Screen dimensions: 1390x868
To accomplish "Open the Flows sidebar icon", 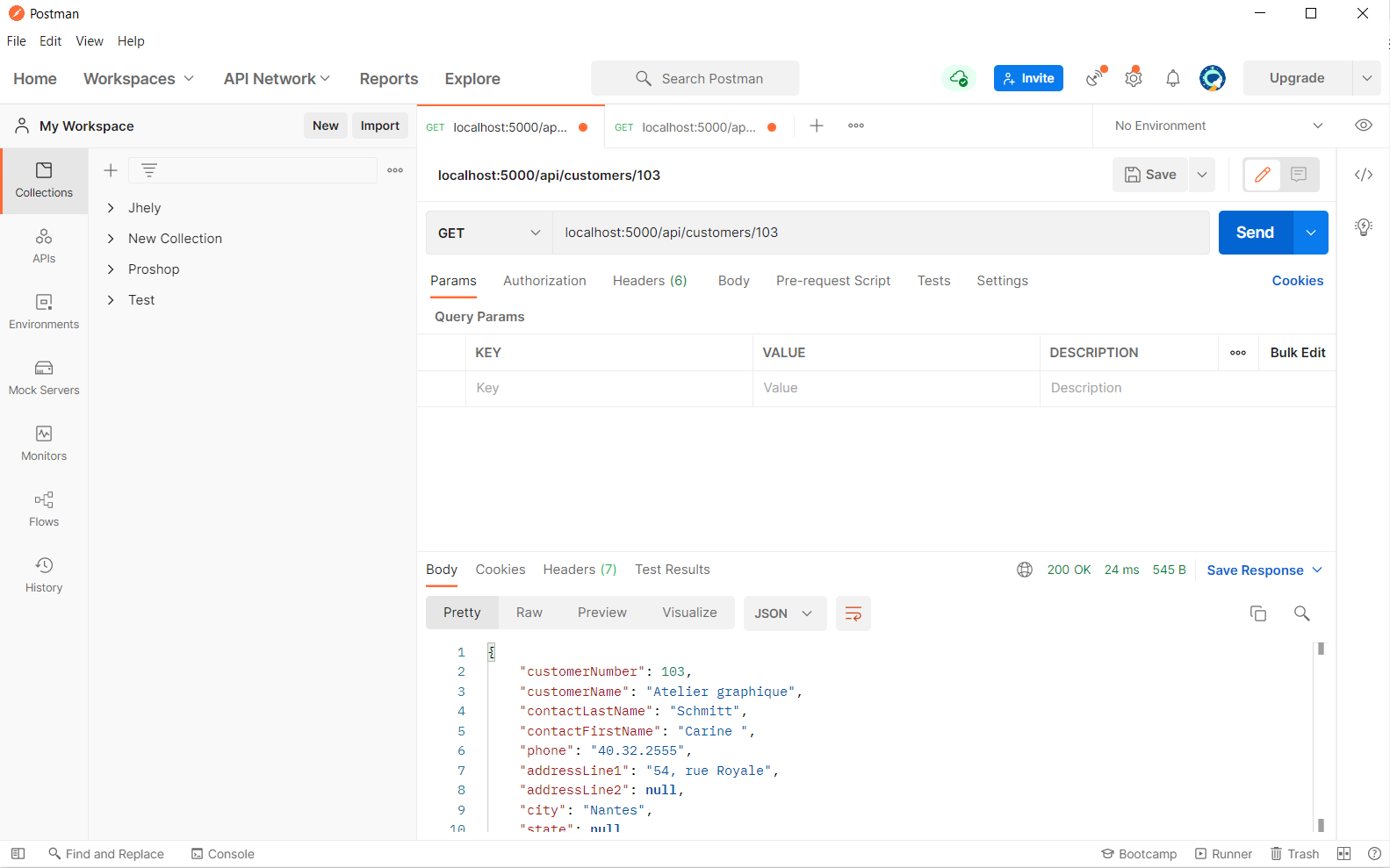I will click(x=44, y=509).
